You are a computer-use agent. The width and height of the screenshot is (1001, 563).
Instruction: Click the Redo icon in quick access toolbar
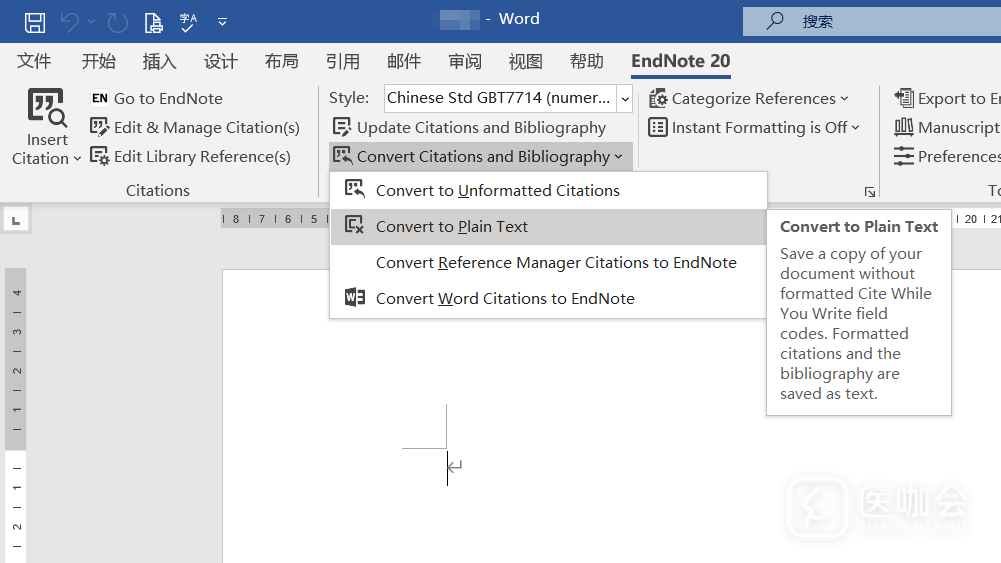[117, 21]
